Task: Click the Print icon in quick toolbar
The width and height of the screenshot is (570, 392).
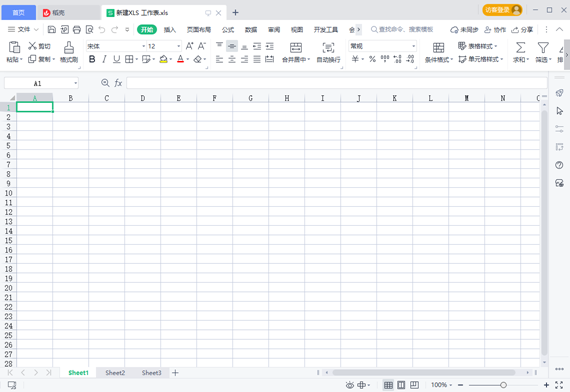Action: (77, 29)
